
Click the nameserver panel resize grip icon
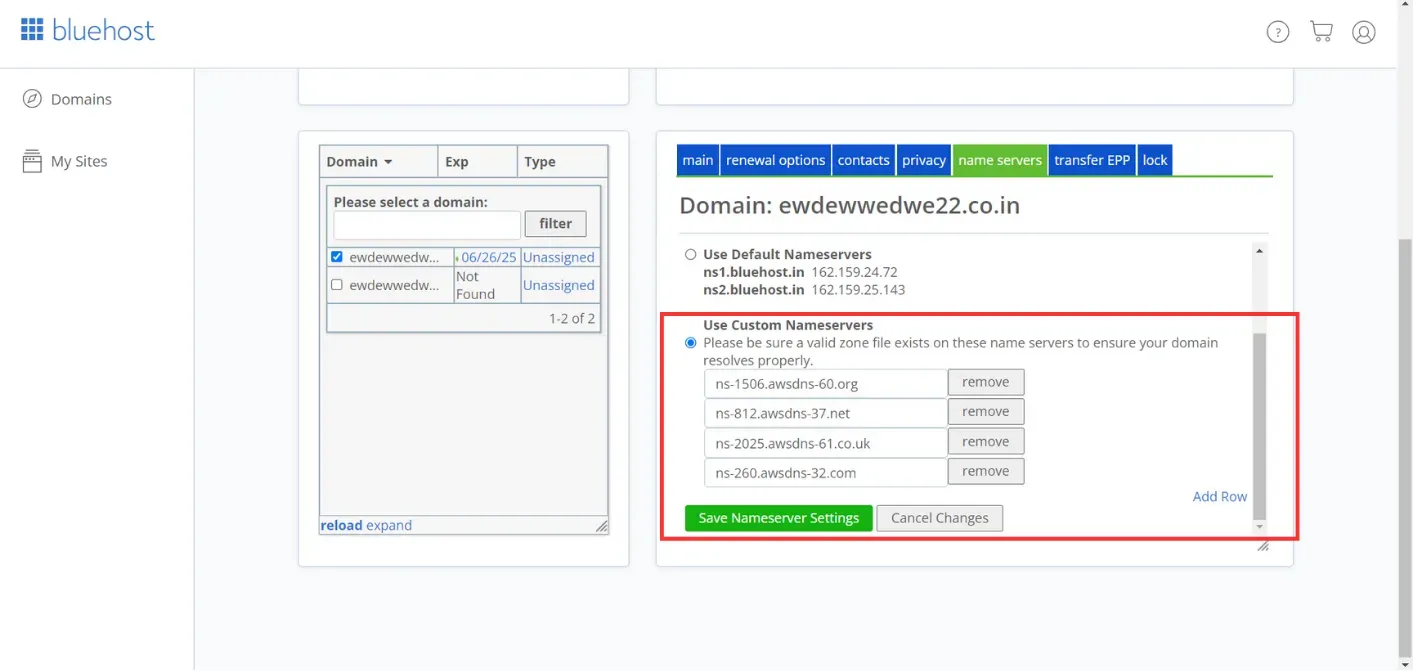coord(1263,545)
